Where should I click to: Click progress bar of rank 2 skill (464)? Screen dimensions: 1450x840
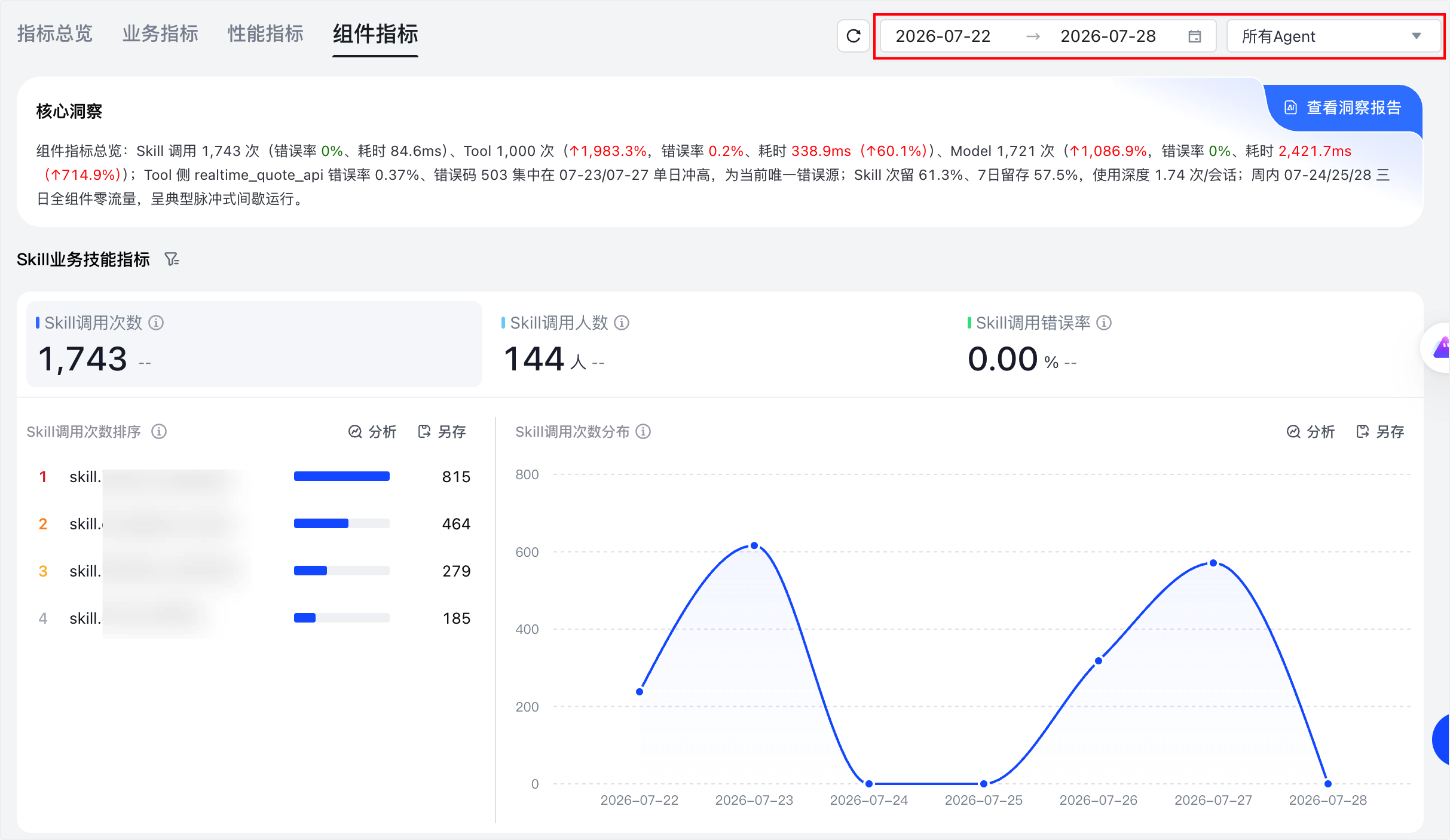click(341, 523)
